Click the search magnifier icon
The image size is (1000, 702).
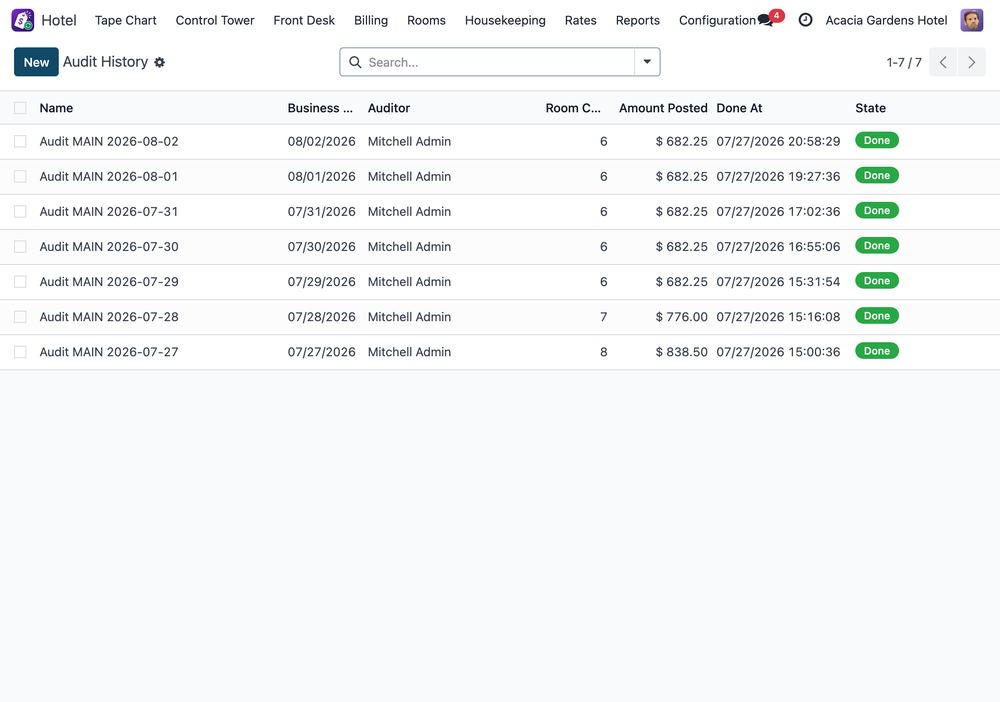pos(355,62)
